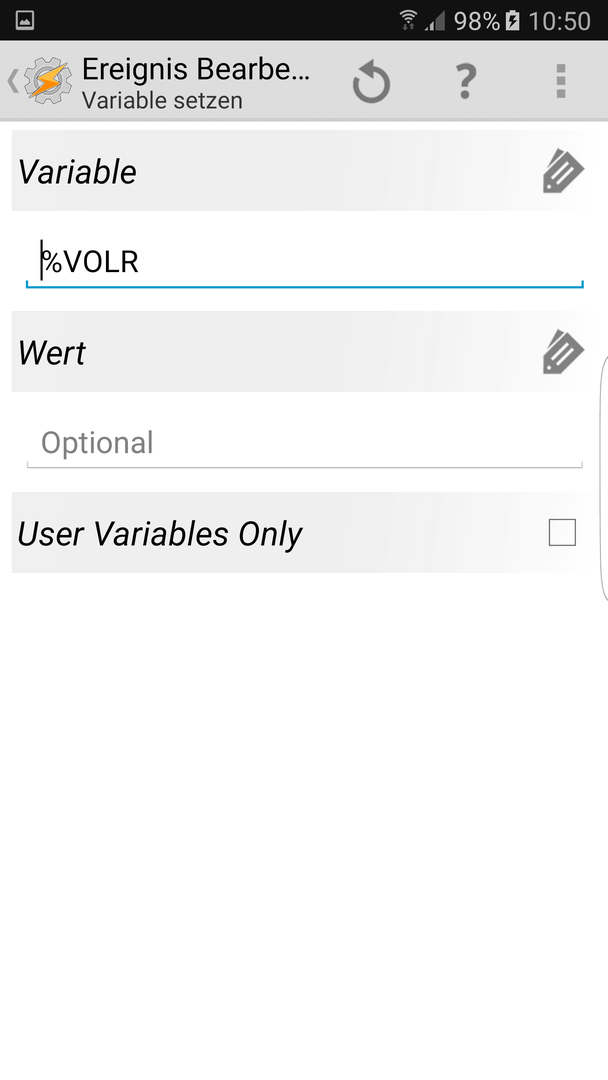This screenshot has width=608, height=1080.
Task: Tap the Optional value input field
Action: 304,443
